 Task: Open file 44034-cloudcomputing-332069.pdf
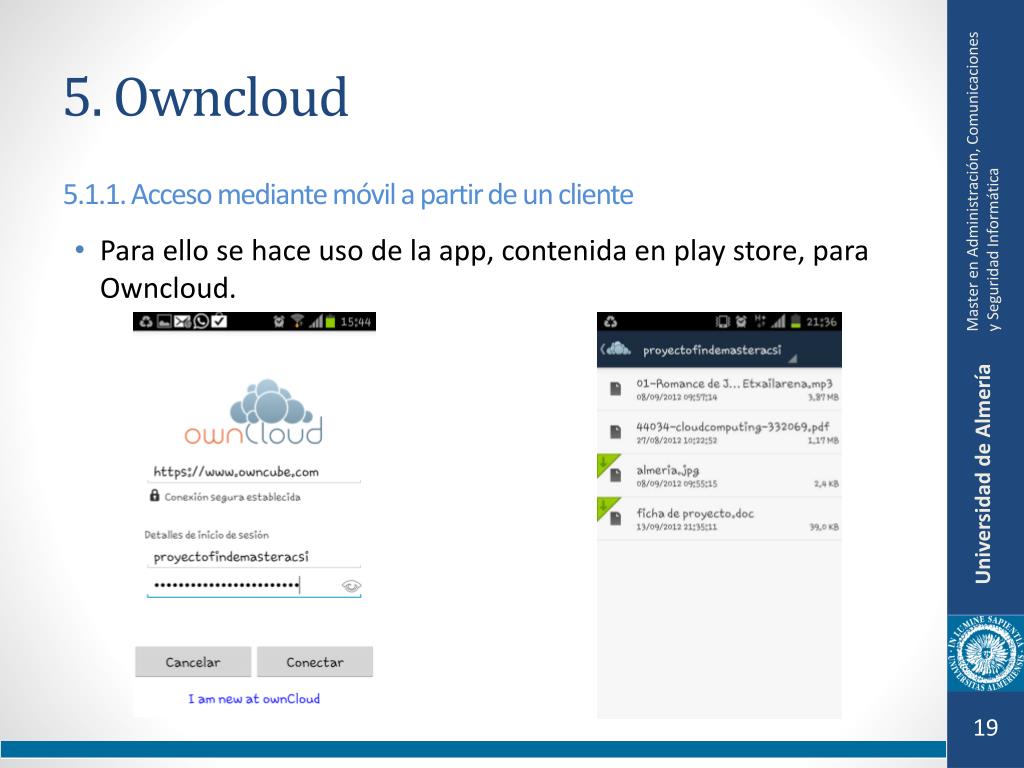pyautogui.click(x=719, y=433)
